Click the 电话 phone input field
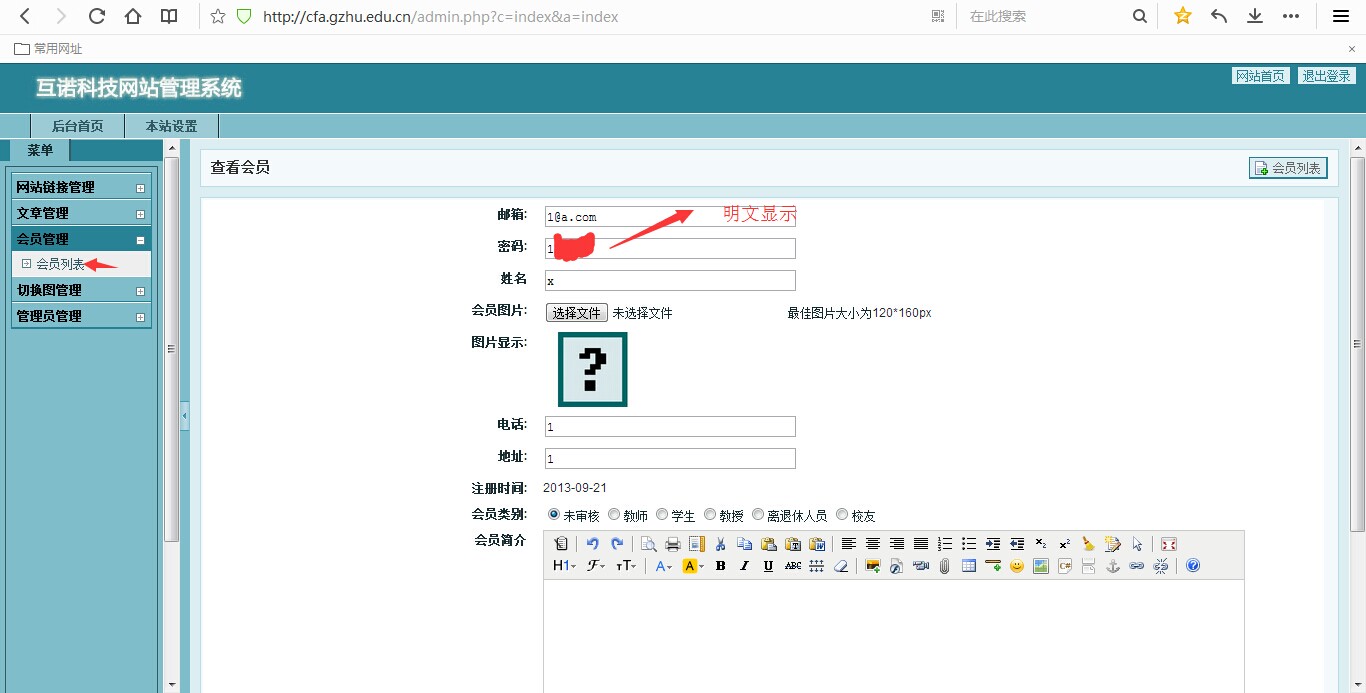1366x693 pixels. click(670, 426)
